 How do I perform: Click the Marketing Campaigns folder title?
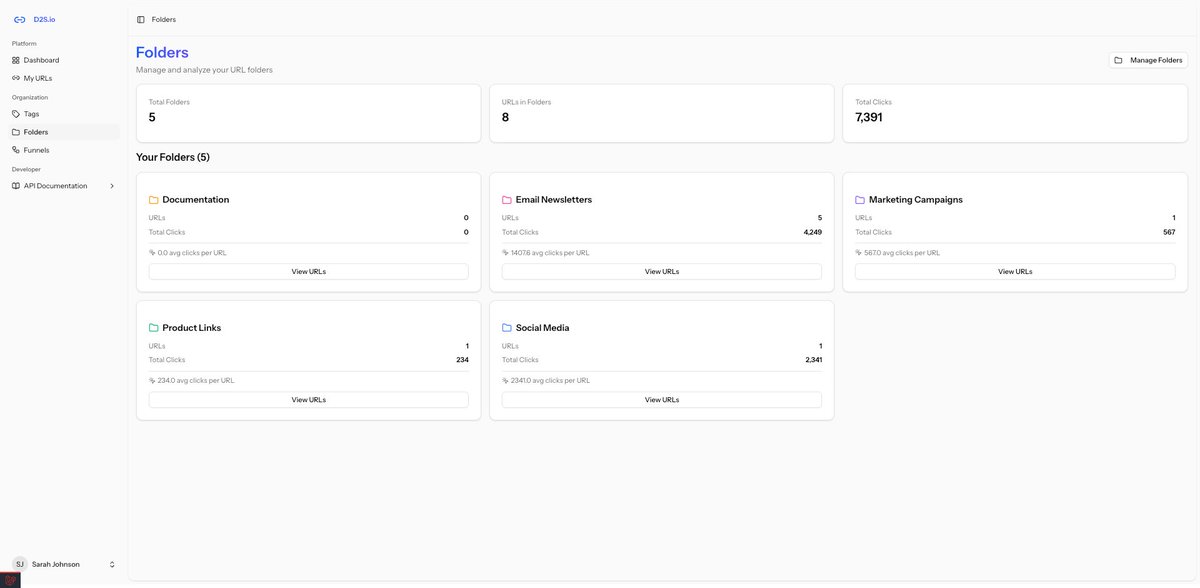tap(916, 200)
